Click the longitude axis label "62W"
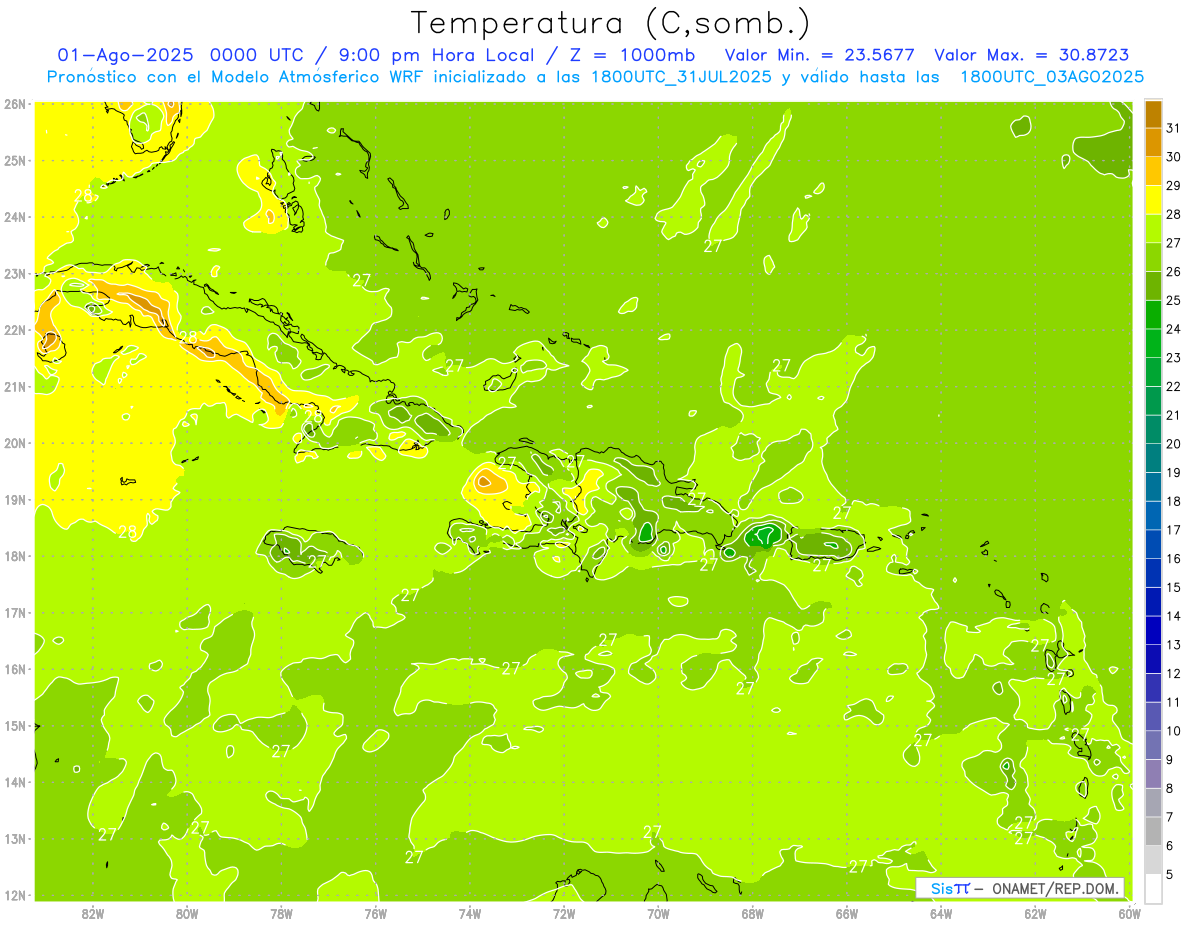The image size is (1200, 927). [1035, 914]
